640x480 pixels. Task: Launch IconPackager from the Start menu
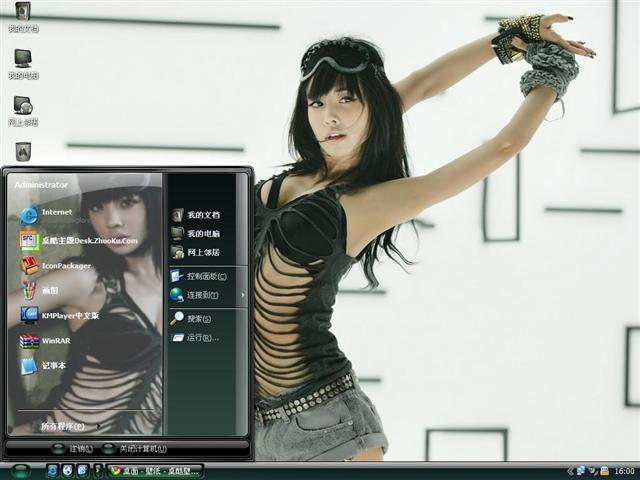tap(66, 265)
